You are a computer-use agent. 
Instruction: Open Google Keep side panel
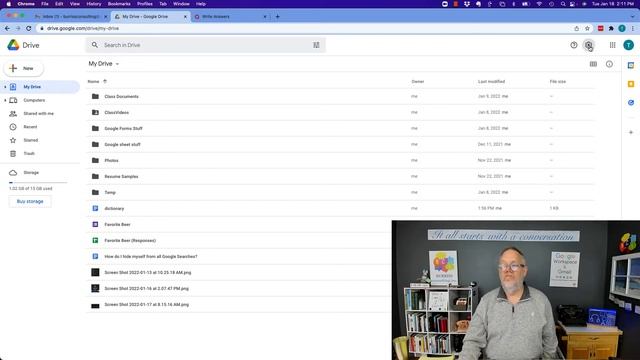[x=631, y=84]
